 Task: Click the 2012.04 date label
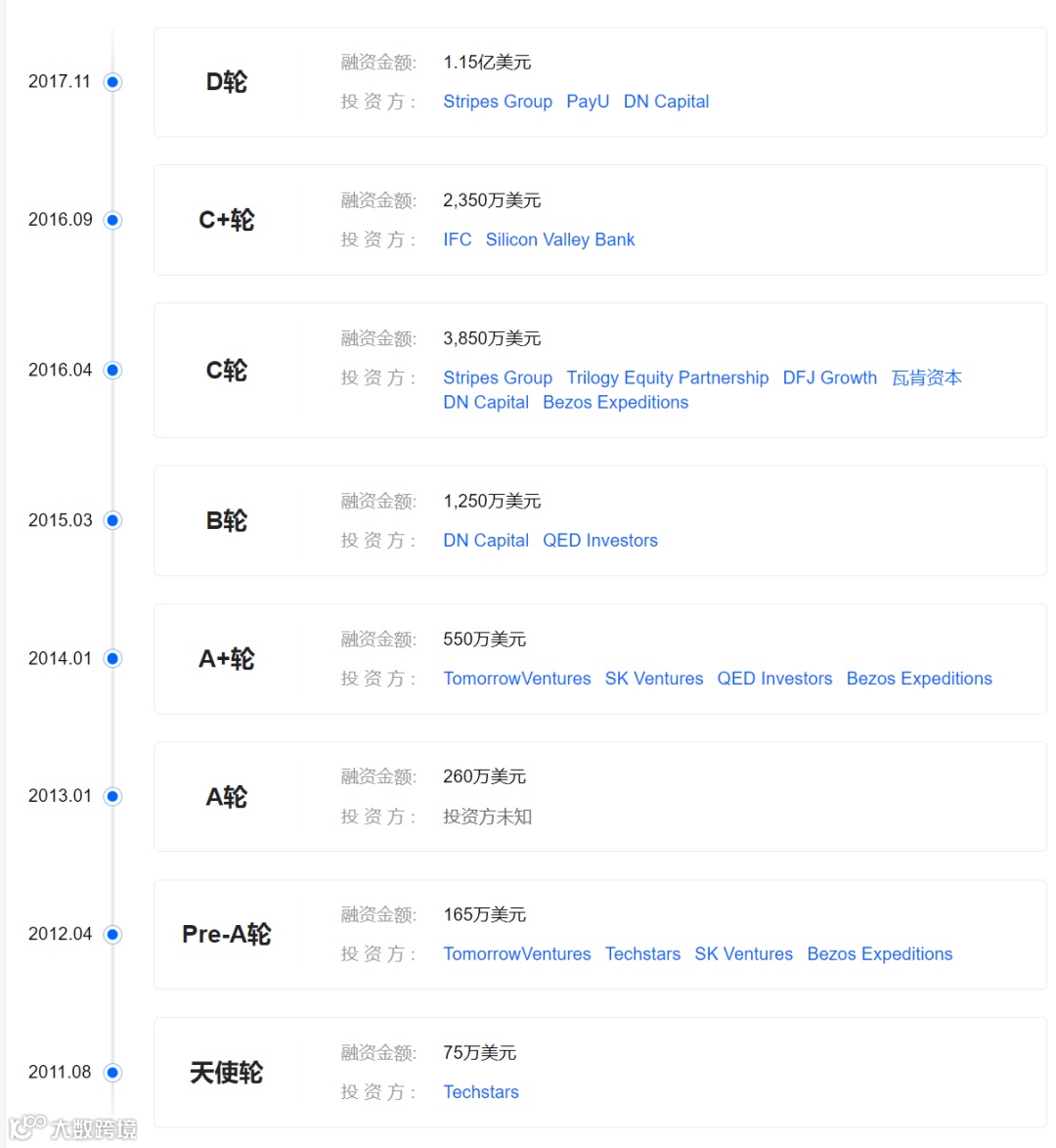[60, 934]
